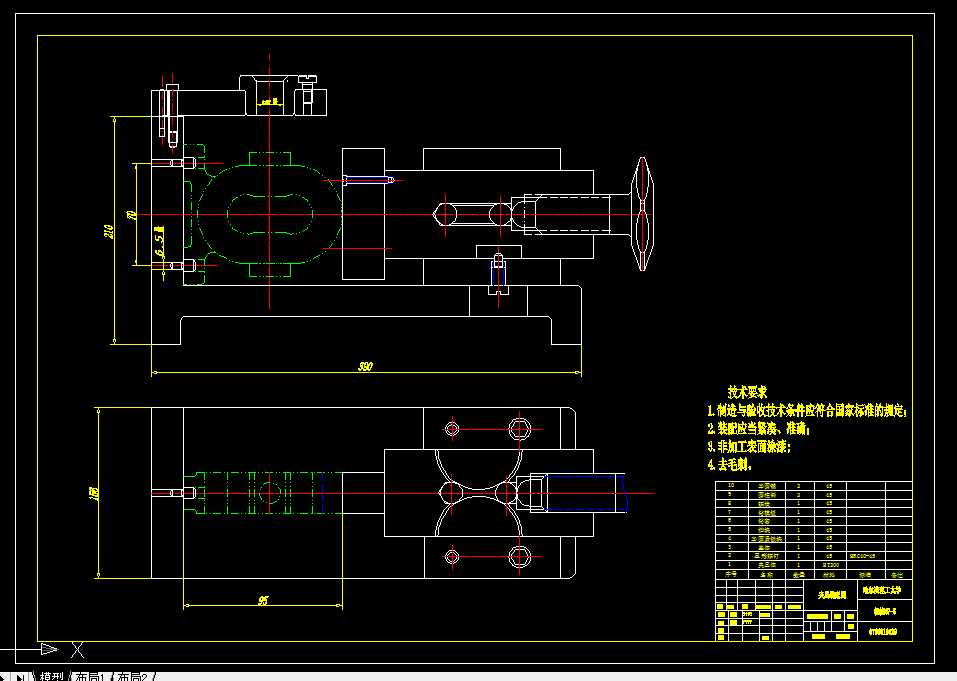Open the 布局1 layout tab
This screenshot has width=957, height=681.
point(89,677)
